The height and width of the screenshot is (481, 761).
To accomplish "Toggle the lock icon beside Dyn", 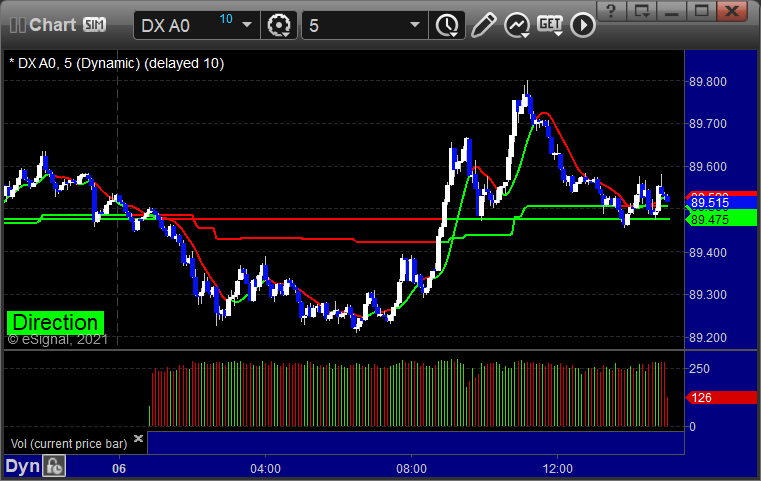I will (54, 466).
